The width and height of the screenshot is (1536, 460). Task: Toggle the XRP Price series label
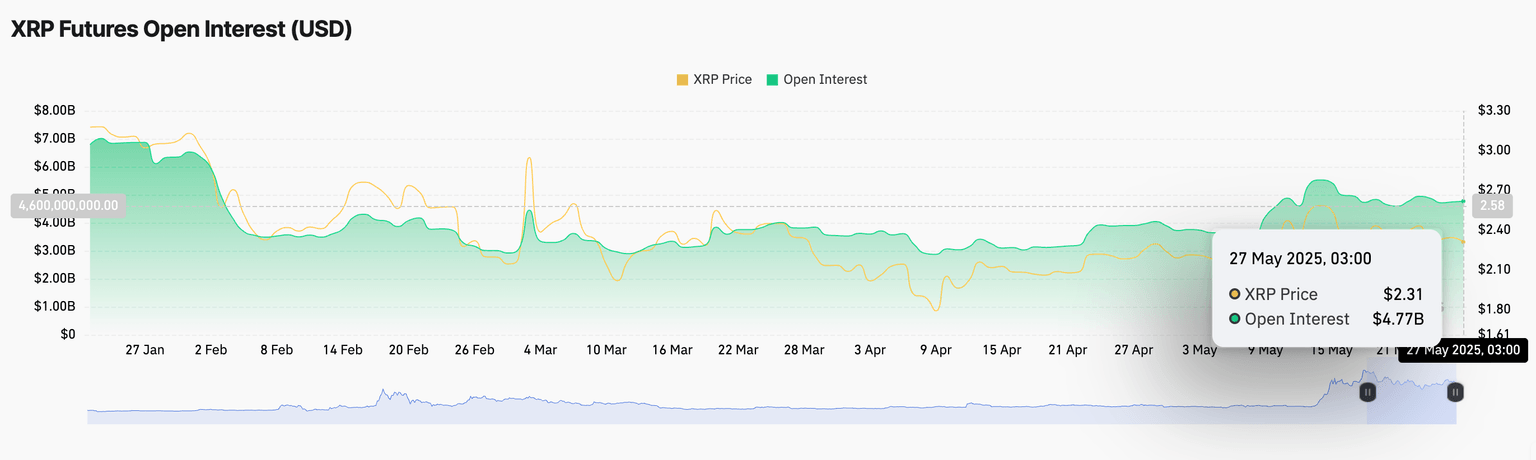pyautogui.click(x=722, y=80)
